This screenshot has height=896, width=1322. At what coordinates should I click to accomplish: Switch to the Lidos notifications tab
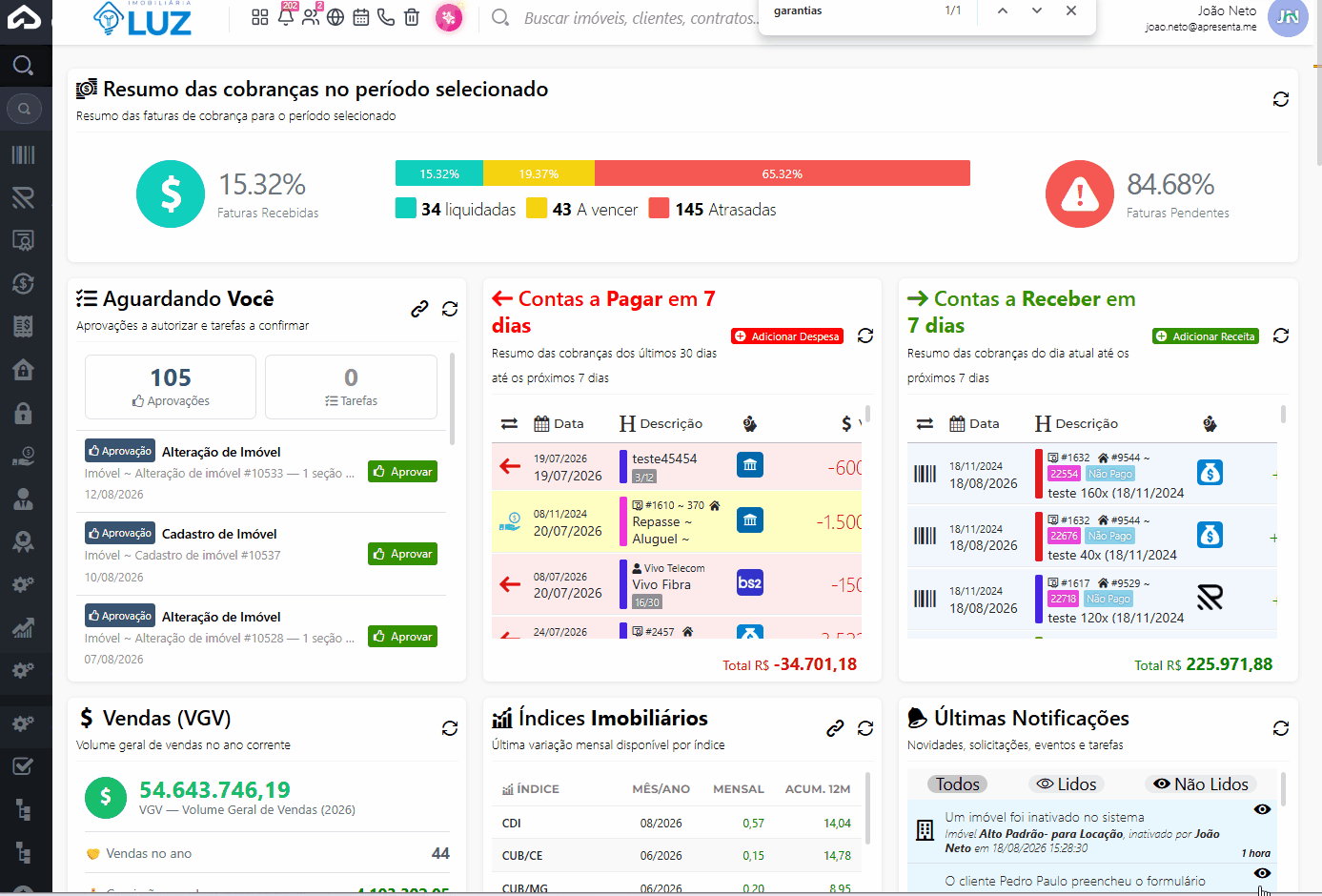click(1067, 784)
